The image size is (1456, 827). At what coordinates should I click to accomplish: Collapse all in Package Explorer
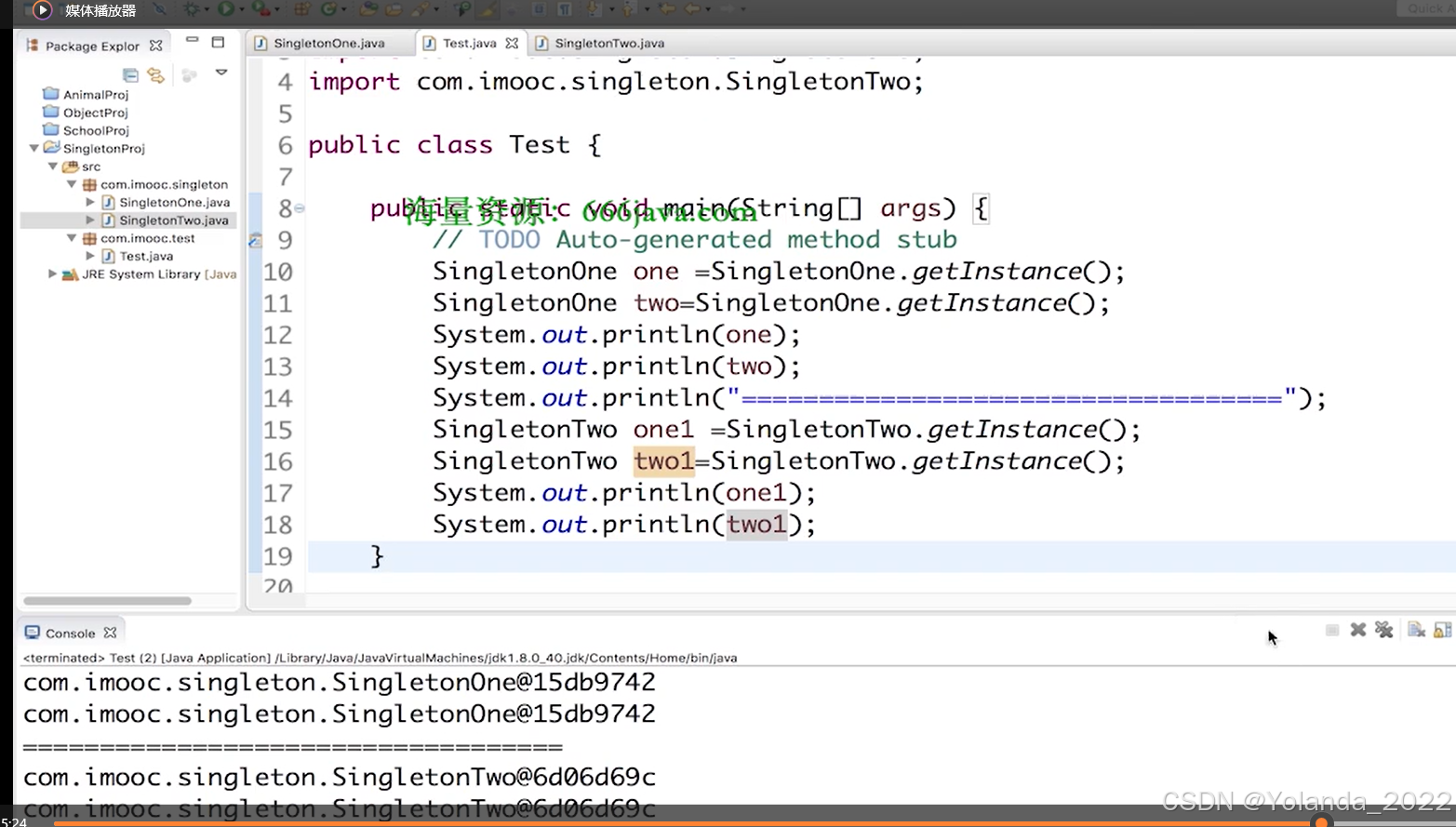point(130,74)
